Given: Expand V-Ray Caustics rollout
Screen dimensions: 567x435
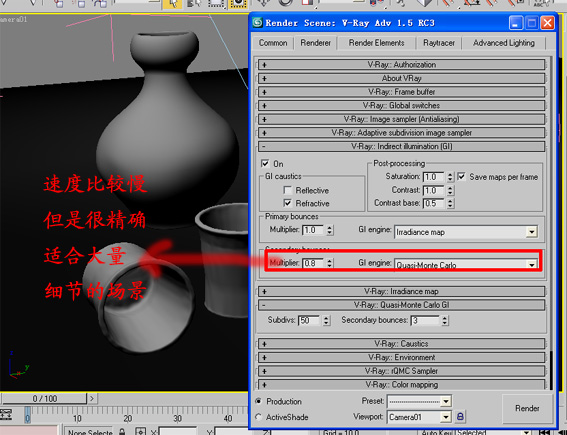Looking at the screenshot, I should click(401, 344).
